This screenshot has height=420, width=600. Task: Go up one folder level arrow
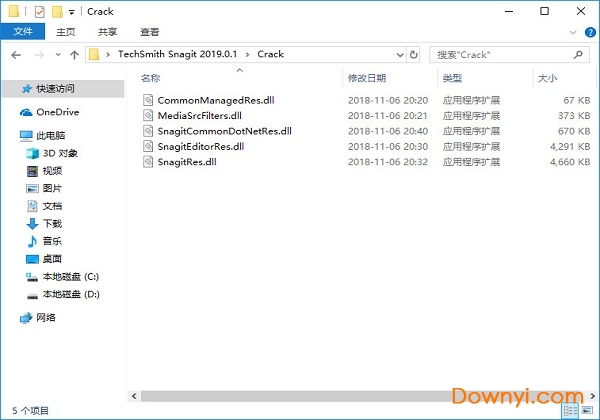75,55
